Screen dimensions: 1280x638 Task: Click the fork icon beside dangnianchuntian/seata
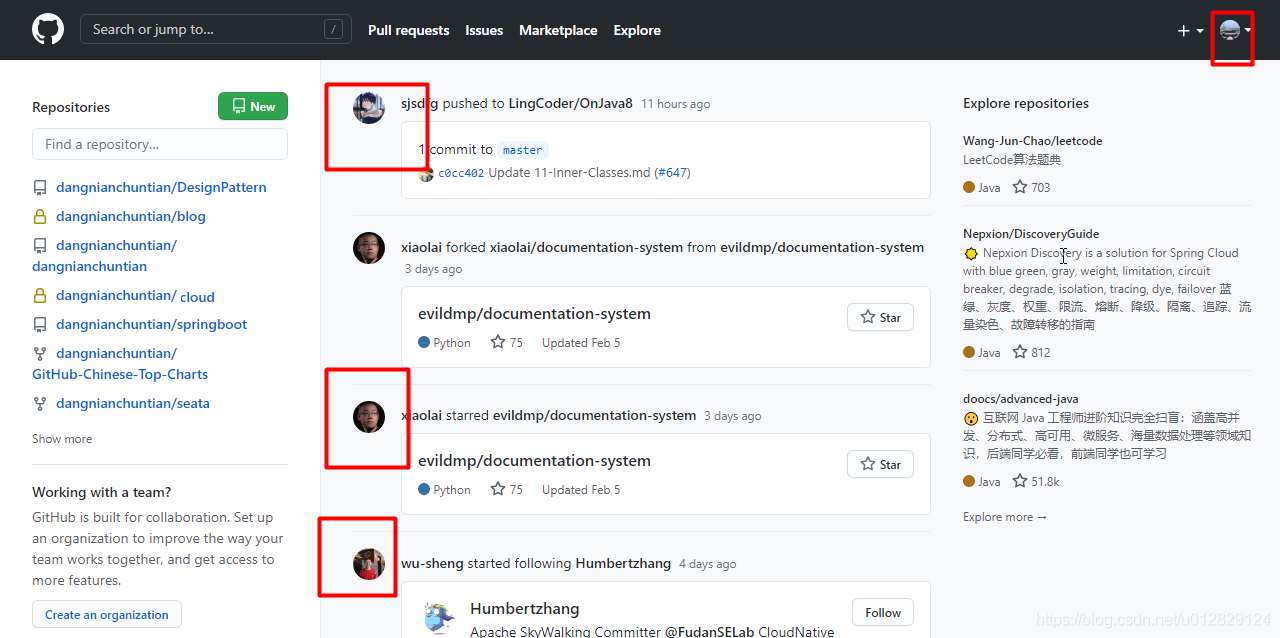point(40,403)
